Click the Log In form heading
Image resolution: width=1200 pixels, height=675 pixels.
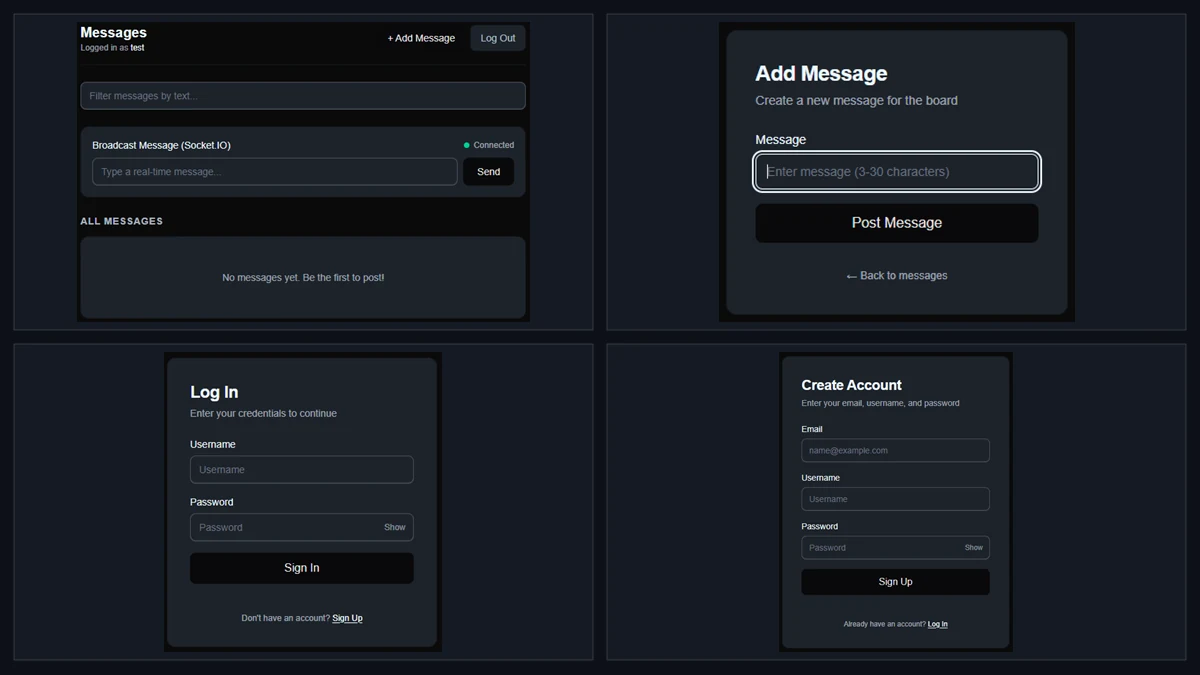pyautogui.click(x=214, y=392)
